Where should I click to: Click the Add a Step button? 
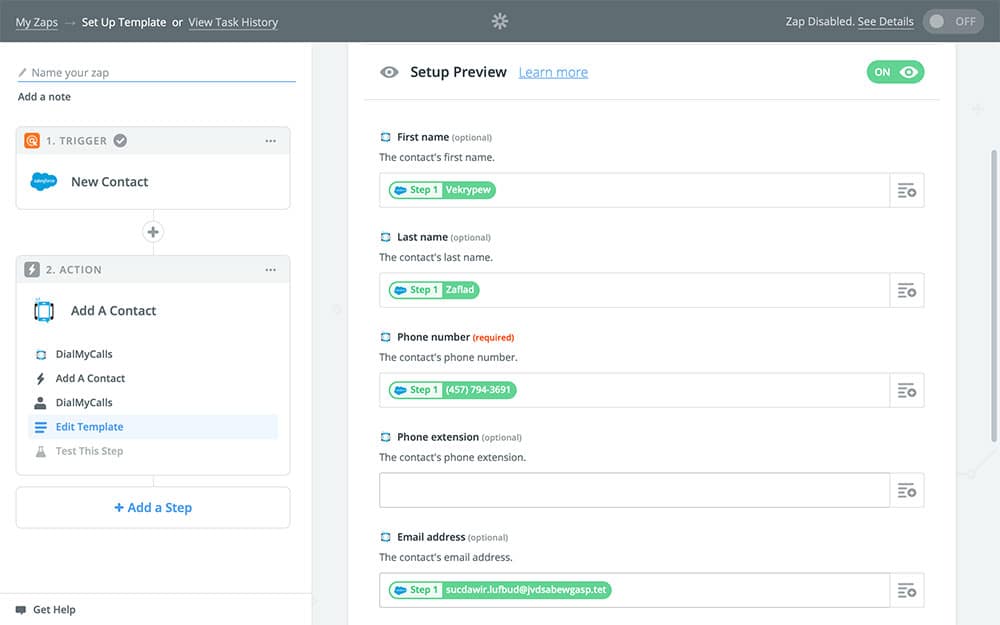click(153, 508)
